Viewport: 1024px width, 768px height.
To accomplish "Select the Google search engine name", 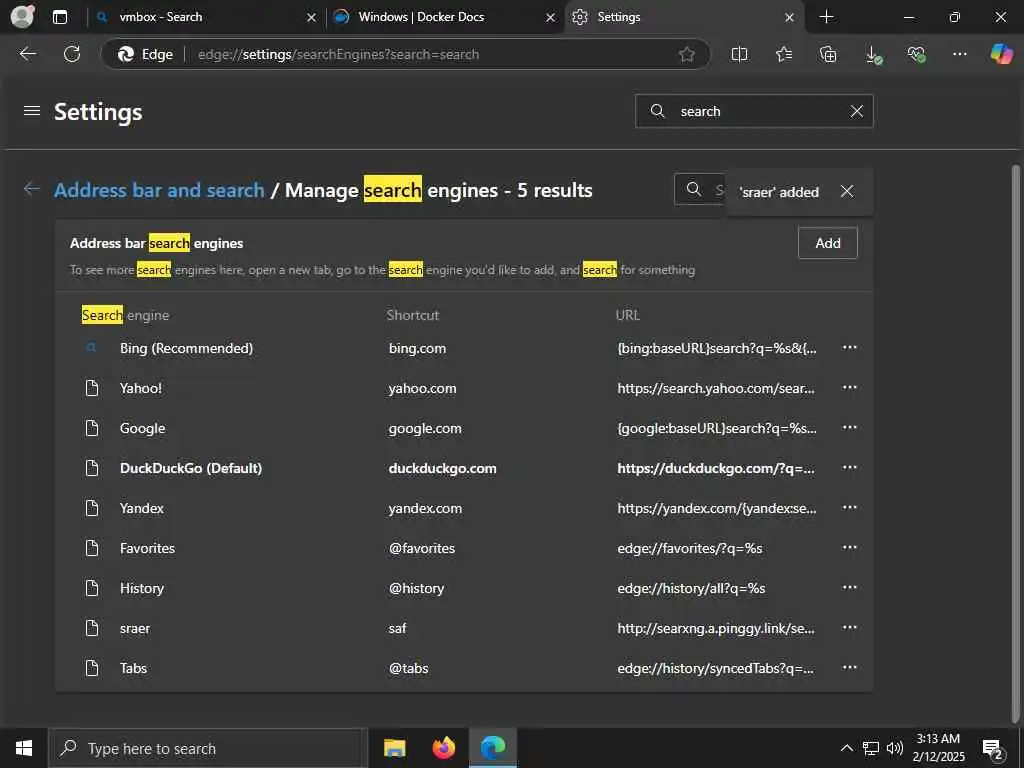I will [x=142, y=428].
